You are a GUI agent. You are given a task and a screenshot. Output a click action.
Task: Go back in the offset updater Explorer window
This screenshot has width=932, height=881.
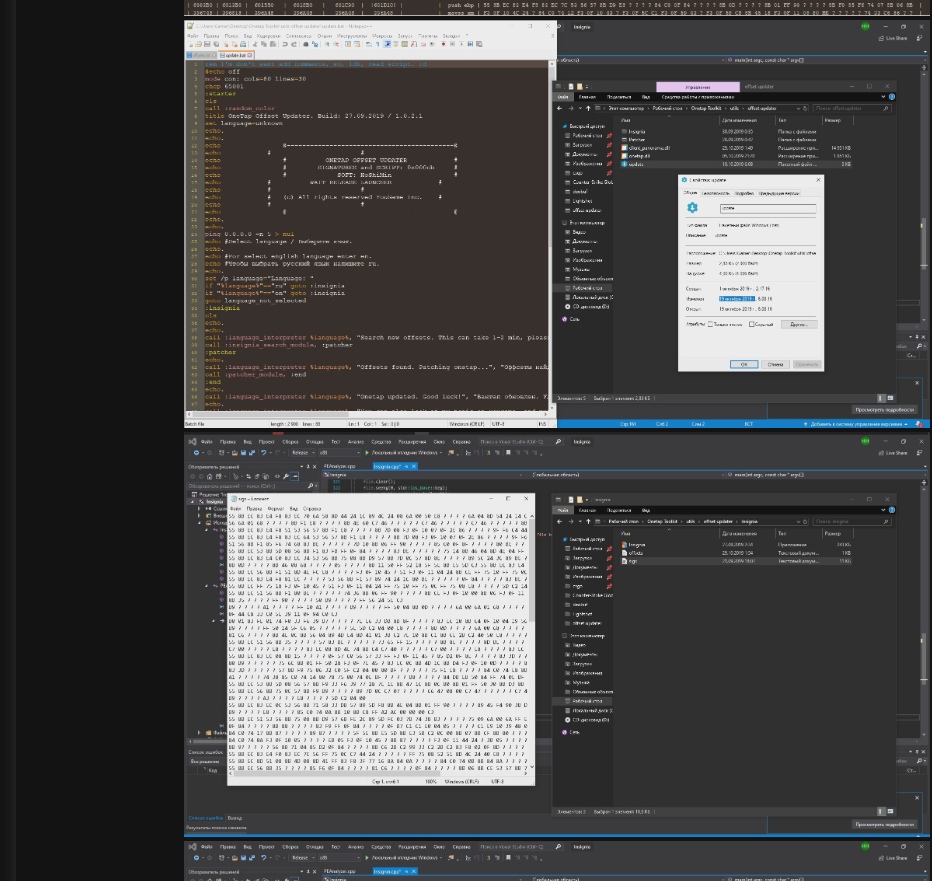559,108
